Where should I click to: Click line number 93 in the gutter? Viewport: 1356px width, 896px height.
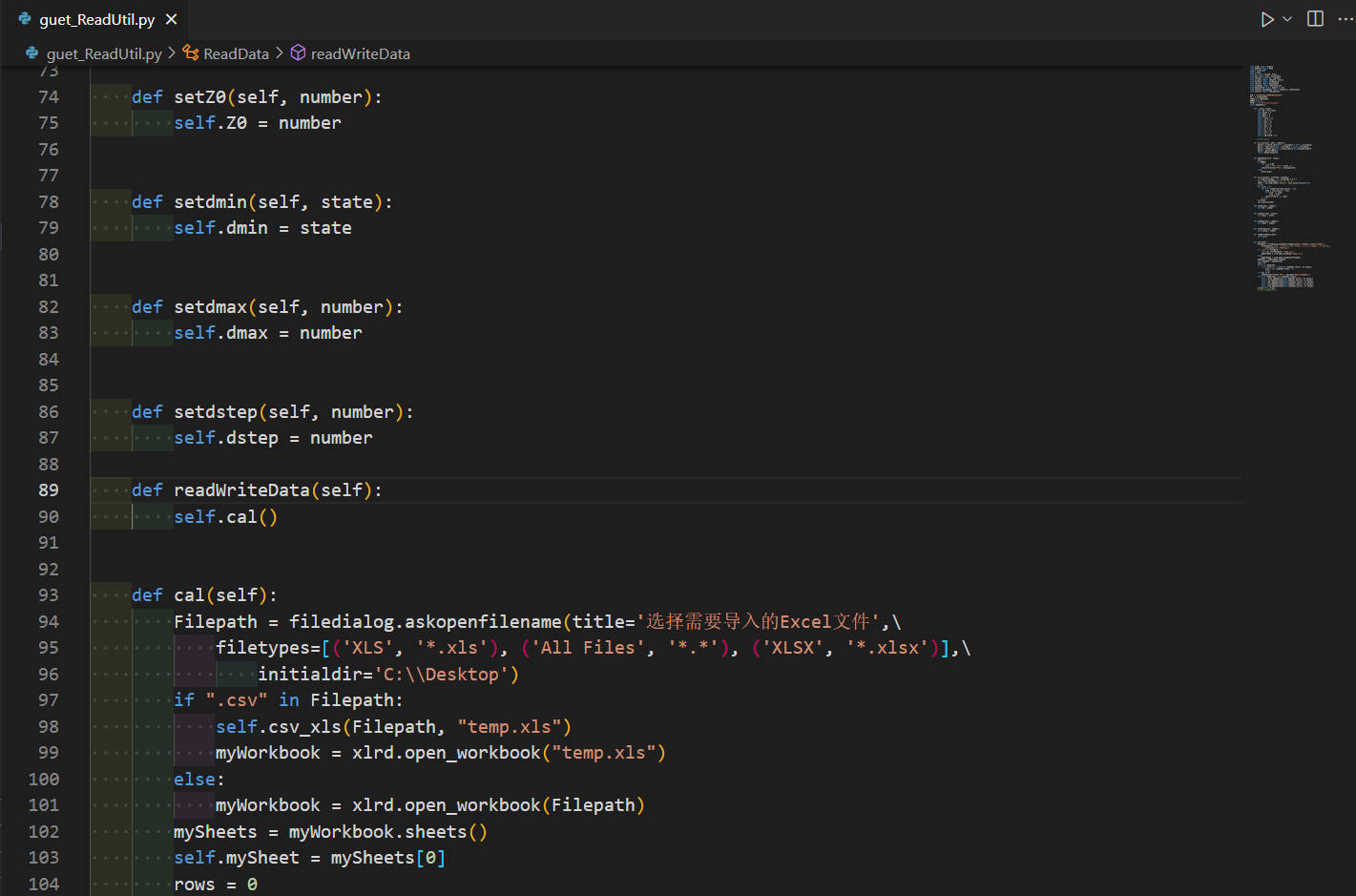49,594
